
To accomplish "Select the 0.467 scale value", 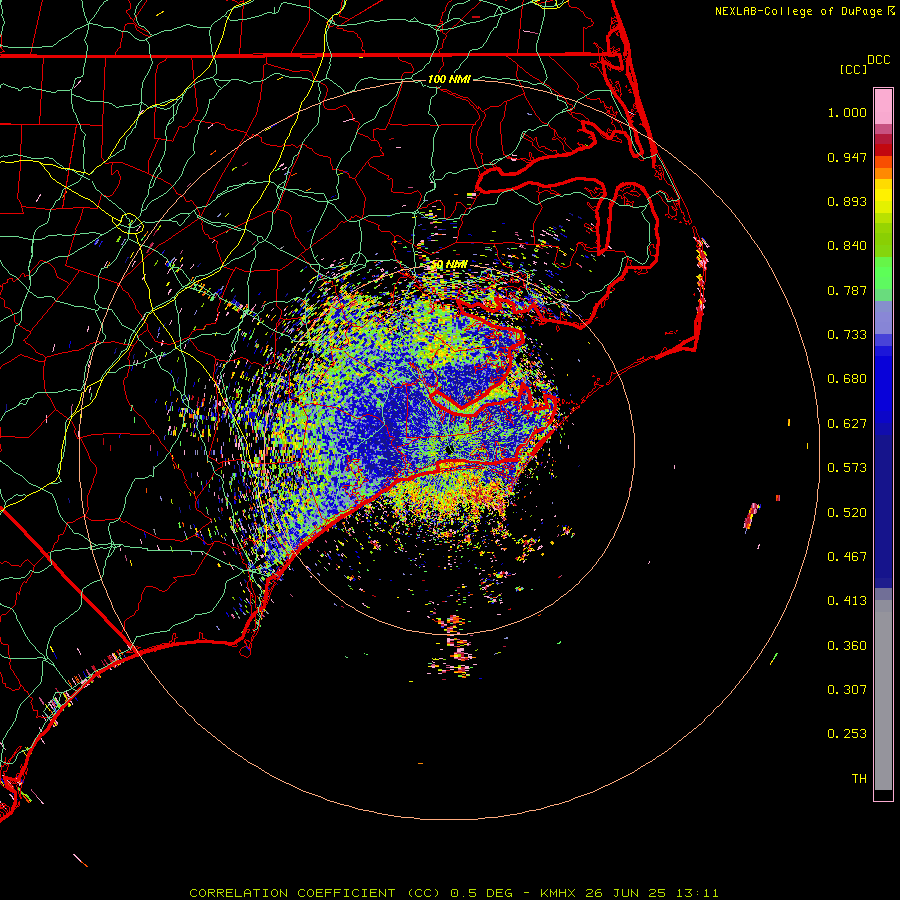I will click(847, 557).
